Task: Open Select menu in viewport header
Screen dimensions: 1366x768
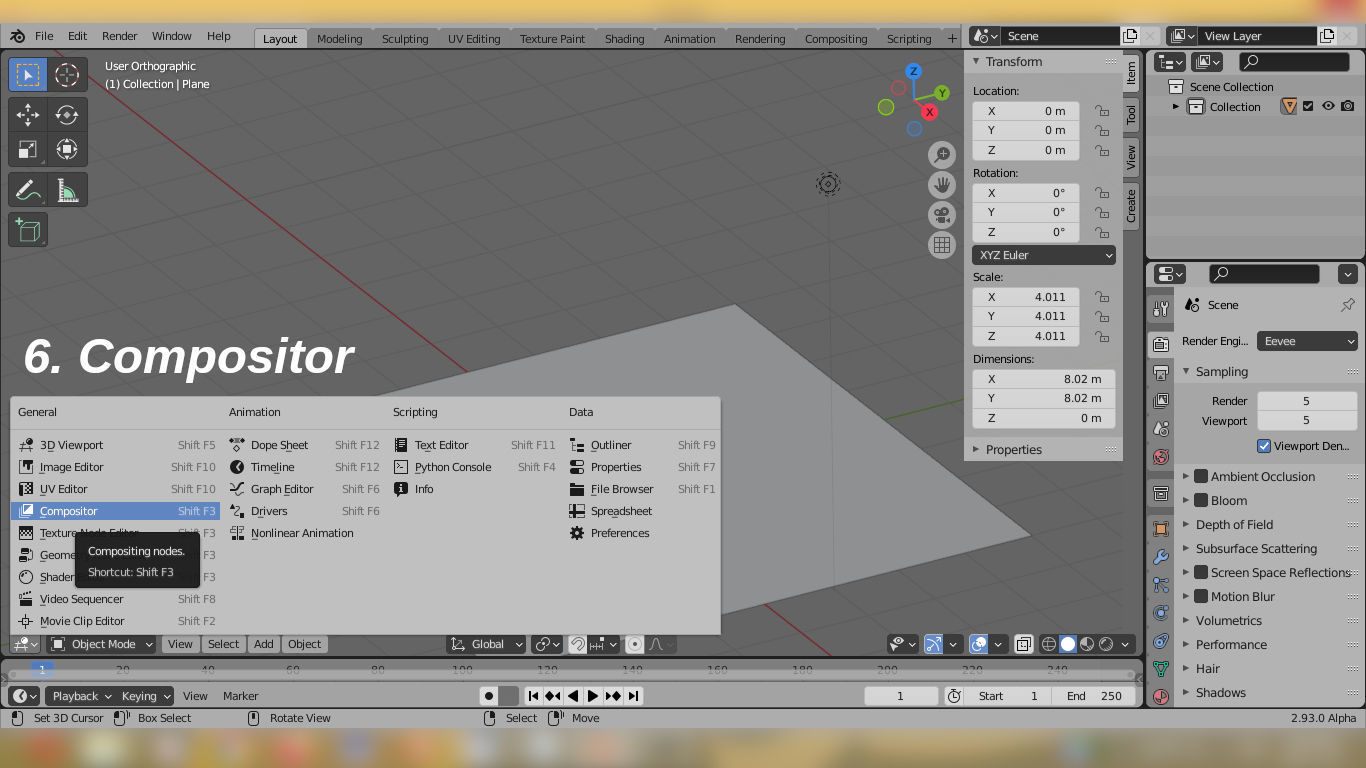Action: tap(223, 644)
